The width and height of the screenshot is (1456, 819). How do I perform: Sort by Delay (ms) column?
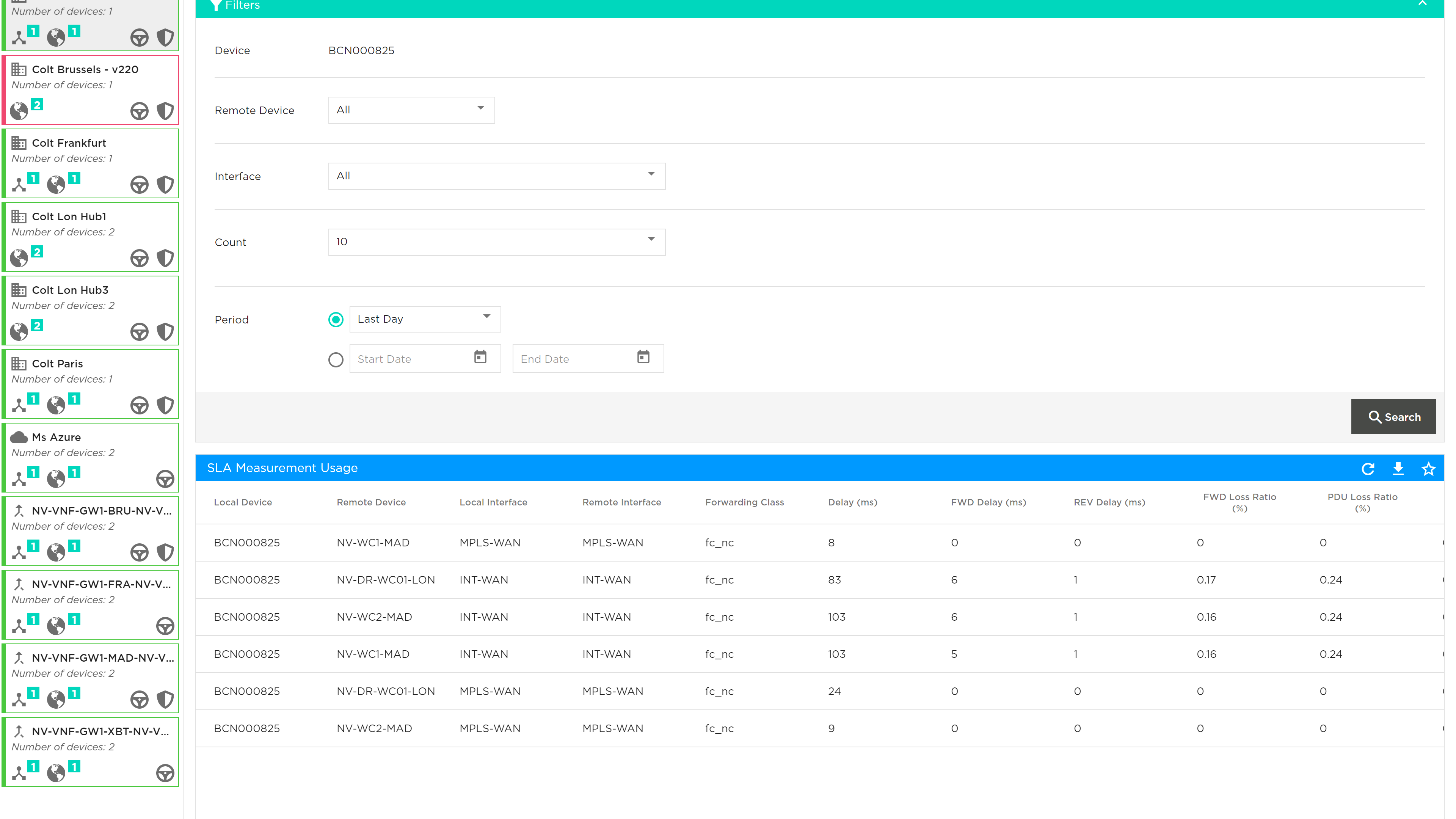coord(852,502)
